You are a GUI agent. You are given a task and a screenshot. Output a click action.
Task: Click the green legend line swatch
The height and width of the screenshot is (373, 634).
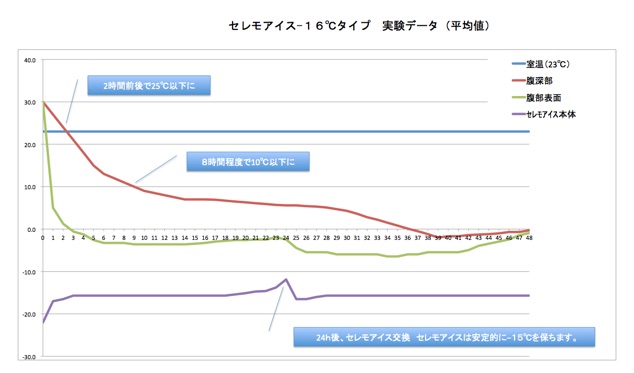point(518,97)
